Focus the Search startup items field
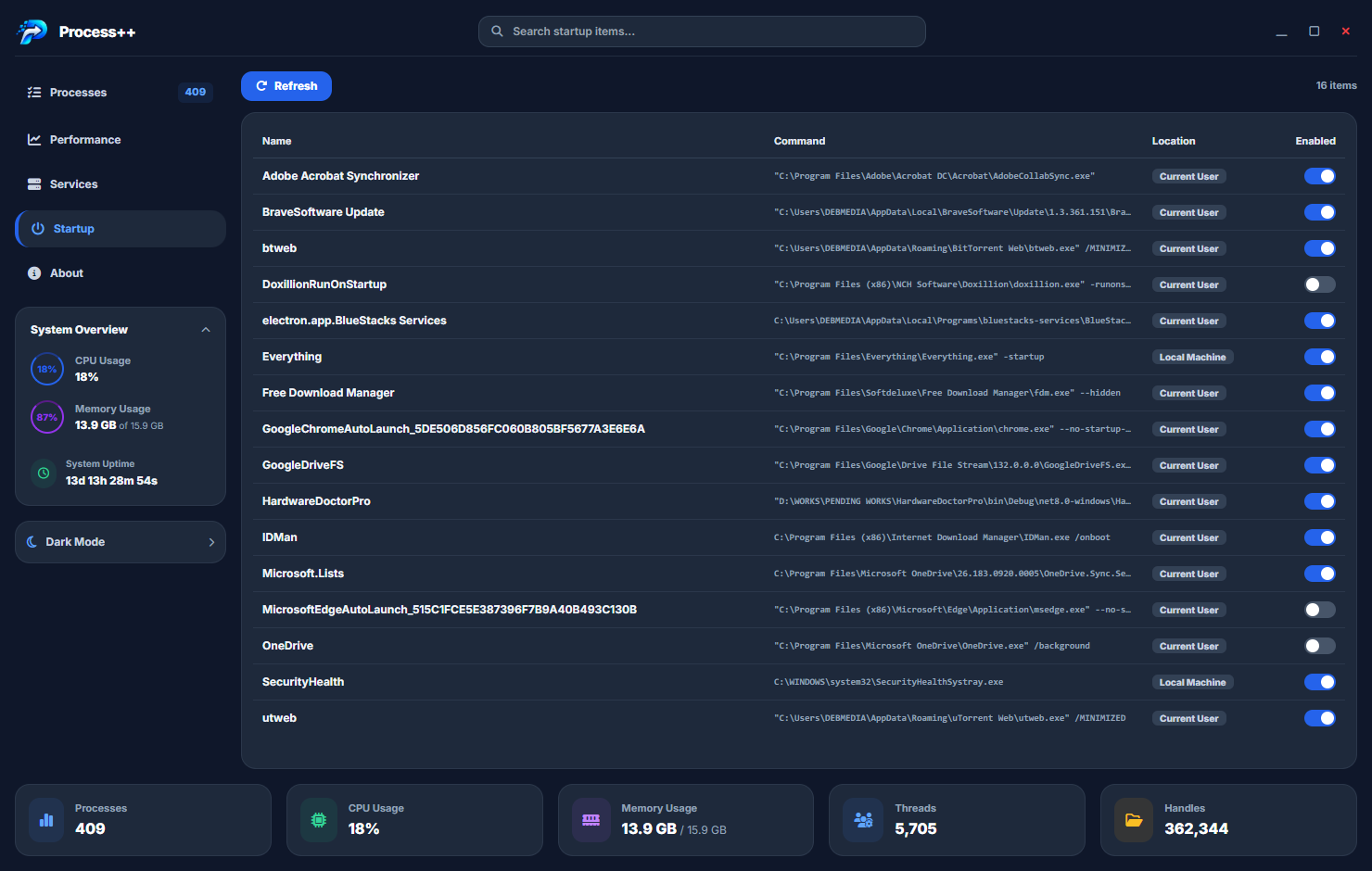The height and width of the screenshot is (871, 1372). click(x=702, y=32)
